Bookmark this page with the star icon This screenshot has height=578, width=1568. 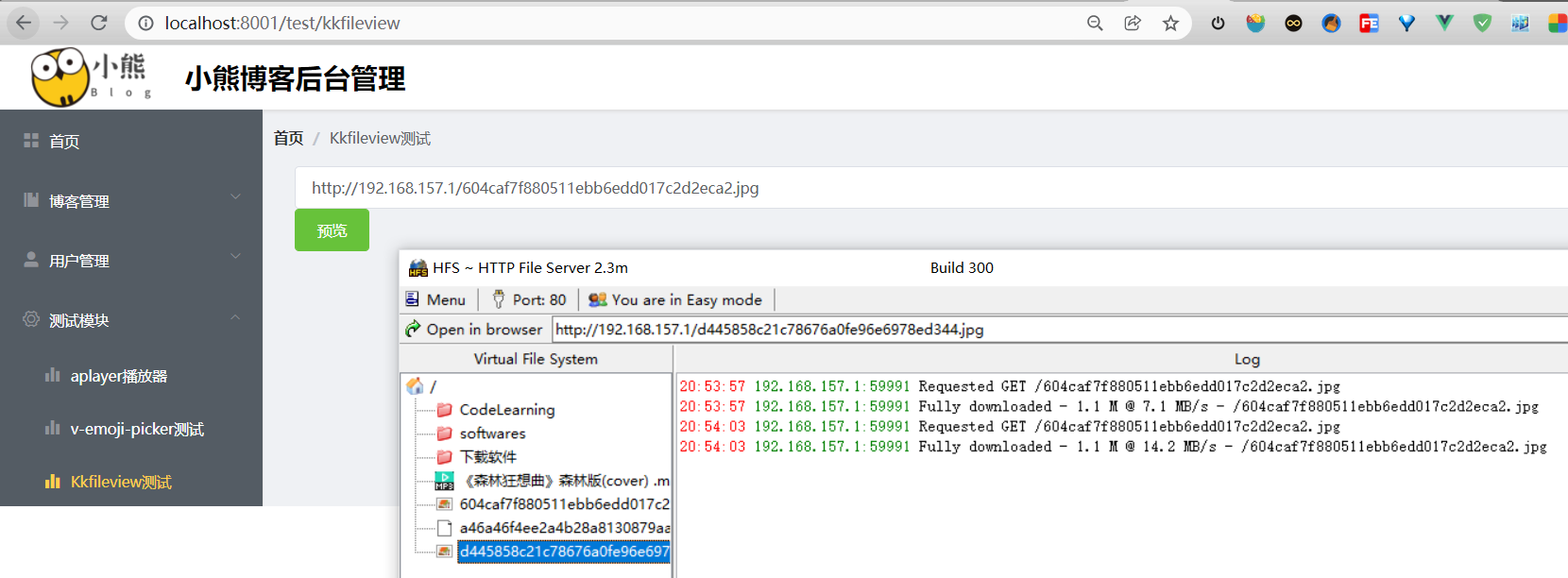point(1170,23)
